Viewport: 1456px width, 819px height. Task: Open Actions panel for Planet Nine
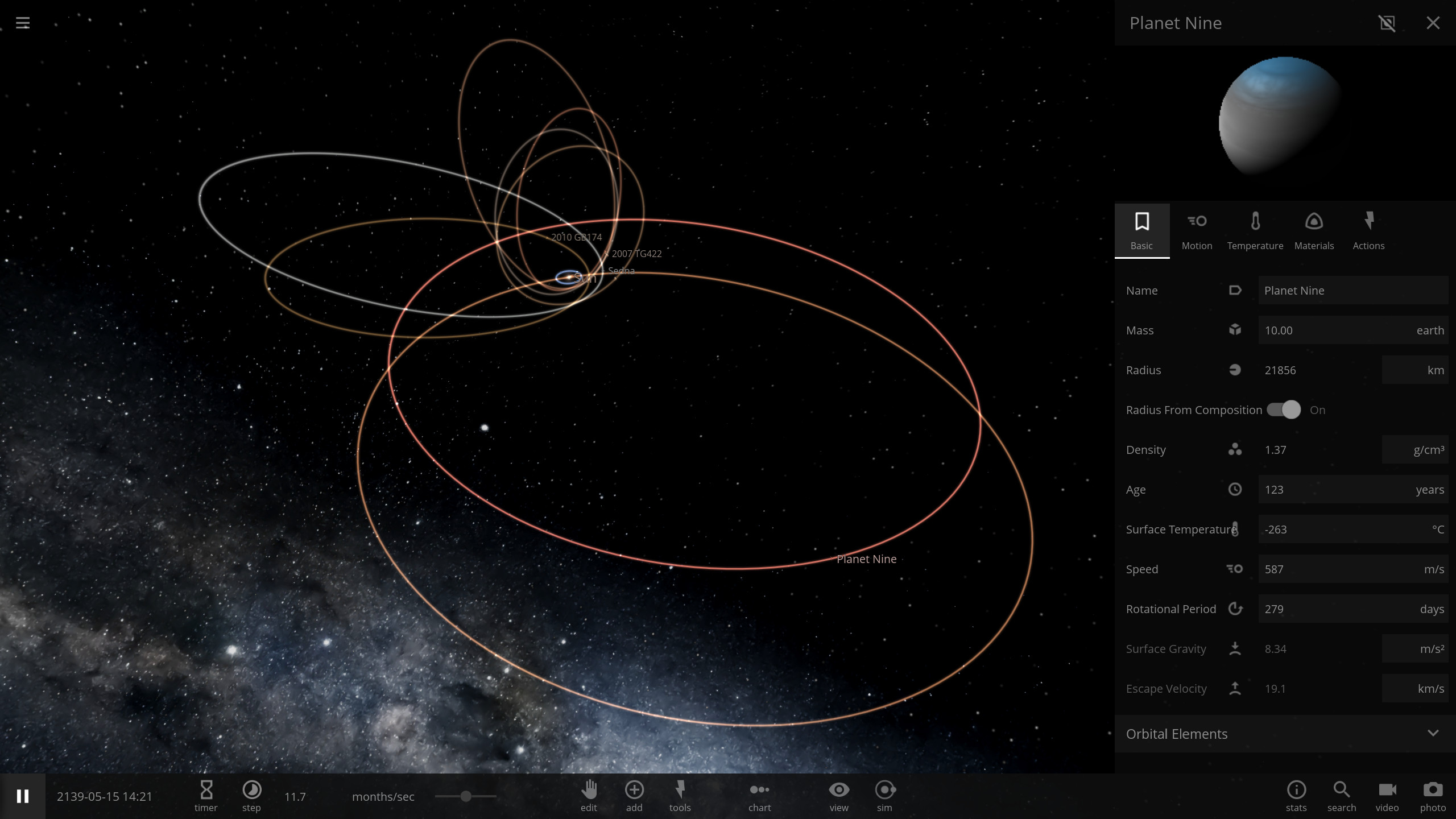pos(1368,229)
